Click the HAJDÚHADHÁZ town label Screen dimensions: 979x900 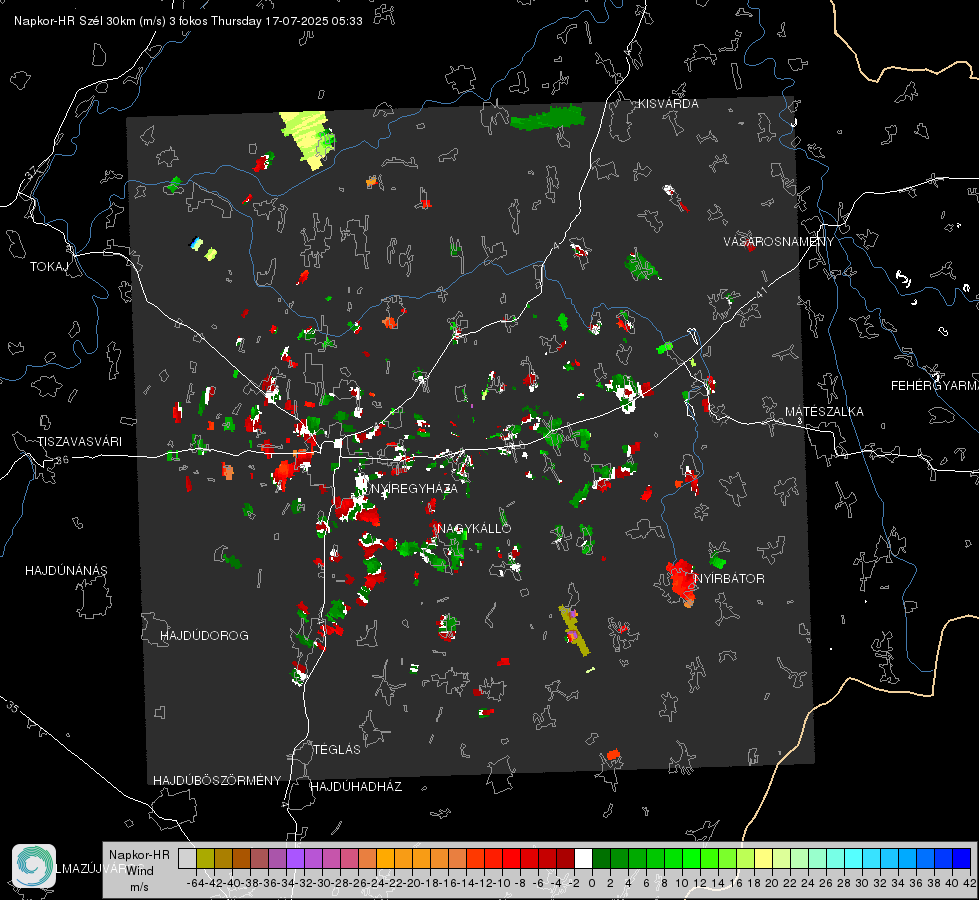pos(356,786)
